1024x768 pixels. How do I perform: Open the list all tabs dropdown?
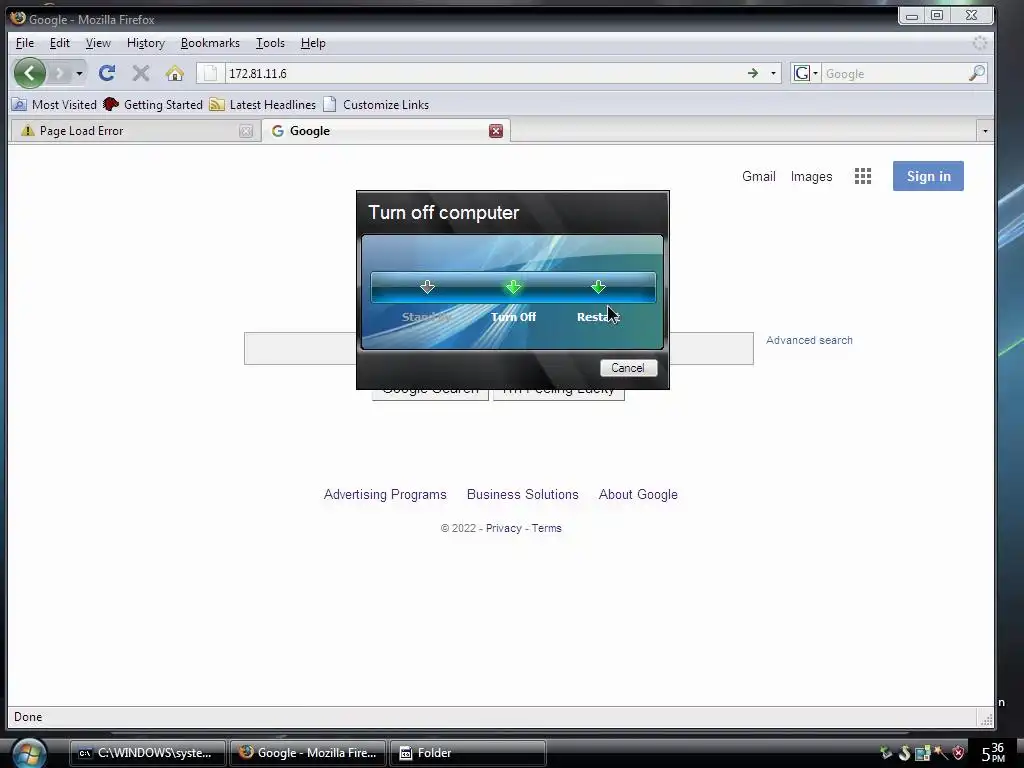point(985,131)
